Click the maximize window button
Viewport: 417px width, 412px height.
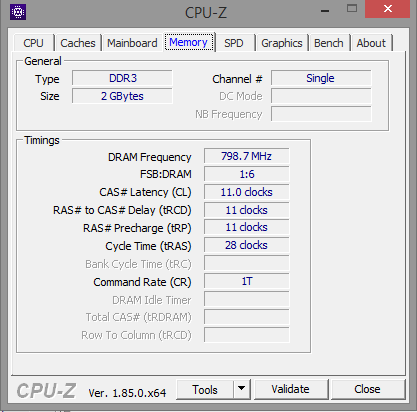click(352, 8)
